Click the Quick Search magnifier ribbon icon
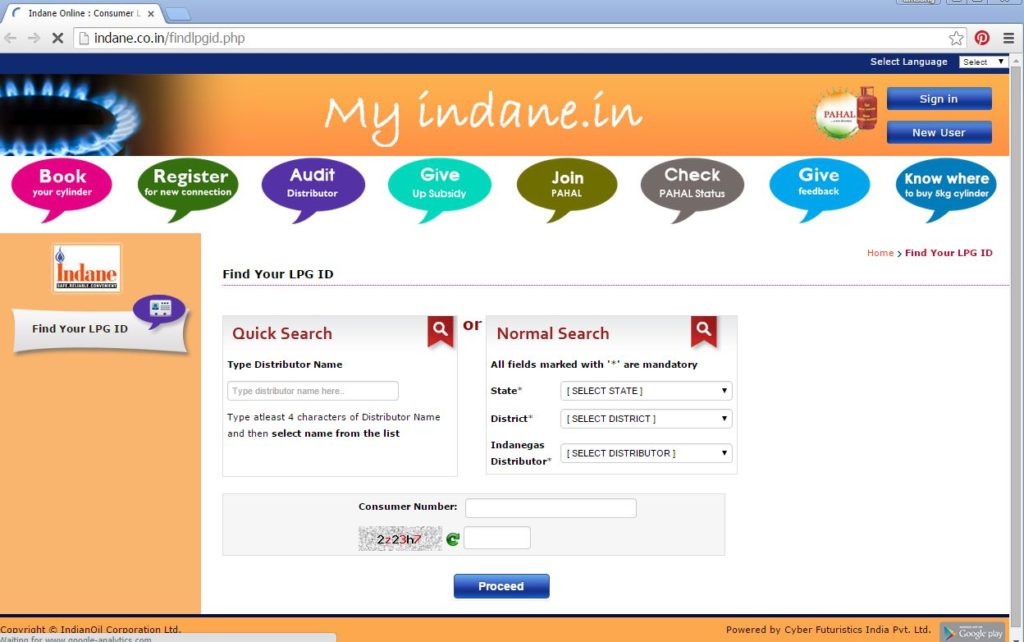This screenshot has height=642, width=1024. tap(441, 330)
